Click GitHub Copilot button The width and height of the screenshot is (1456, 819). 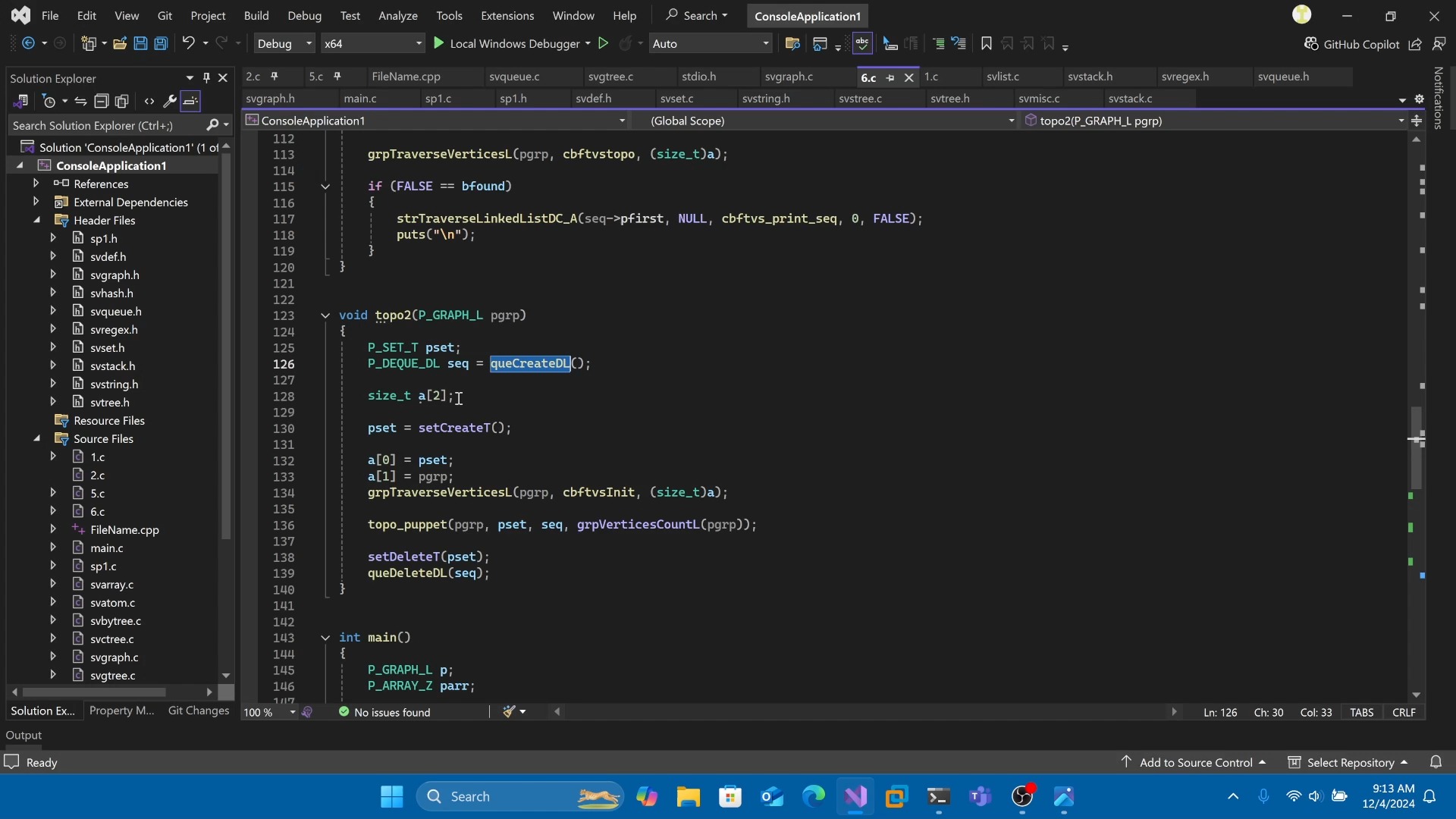point(1352,44)
